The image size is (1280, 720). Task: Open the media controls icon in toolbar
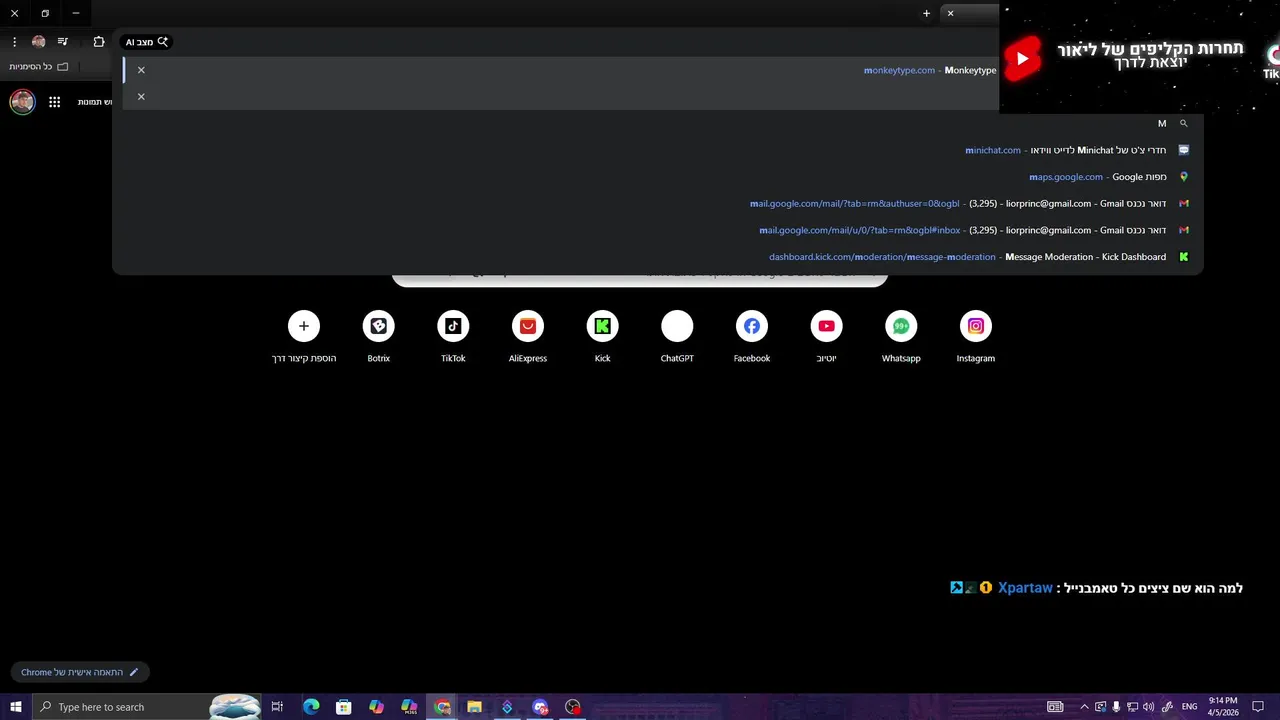pos(63,42)
